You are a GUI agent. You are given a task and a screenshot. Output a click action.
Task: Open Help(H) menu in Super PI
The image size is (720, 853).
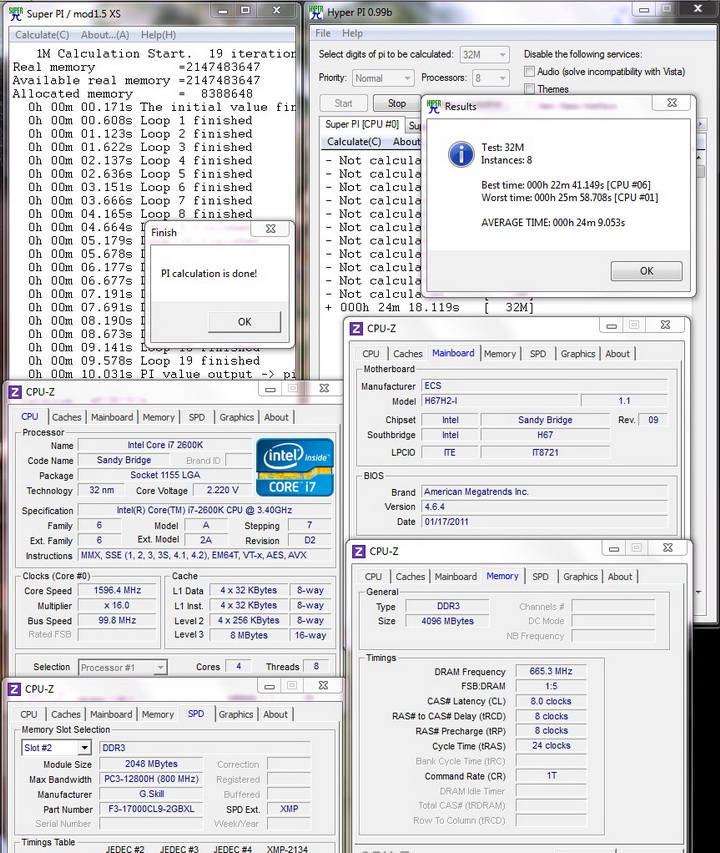point(158,35)
